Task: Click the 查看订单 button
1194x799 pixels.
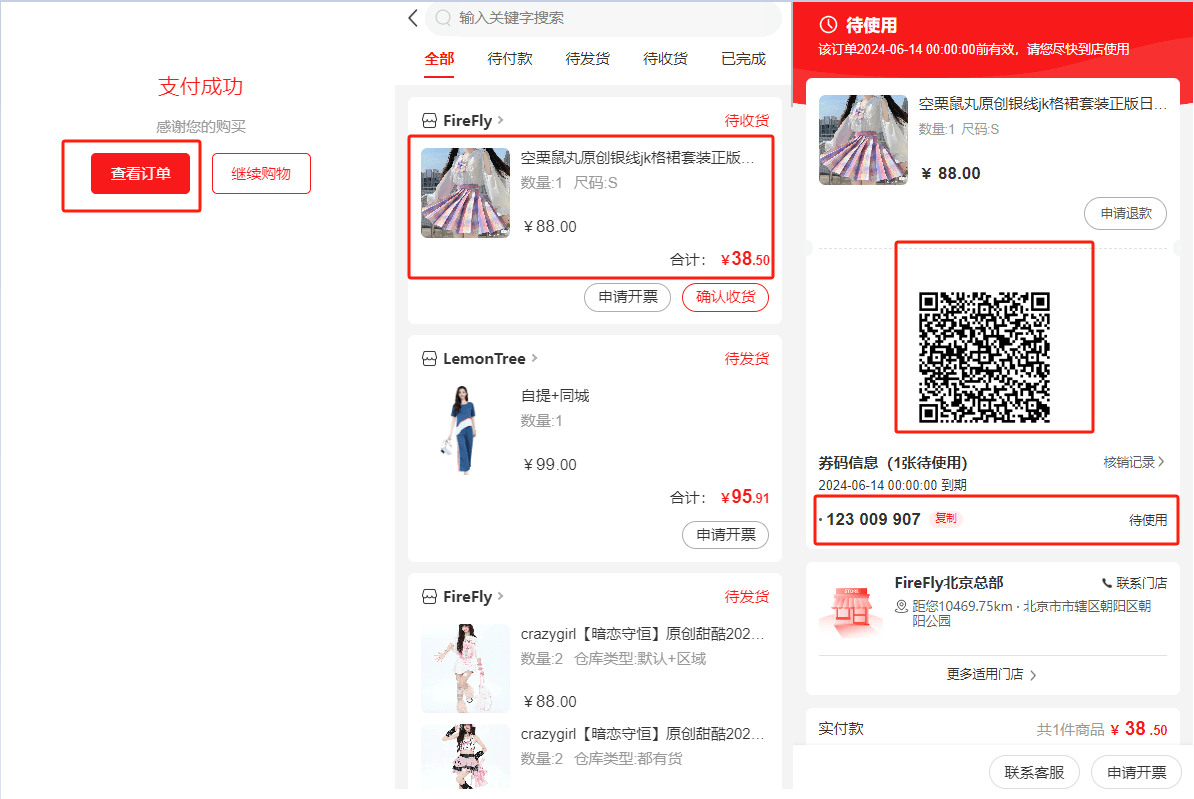Action: pyautogui.click(x=140, y=173)
